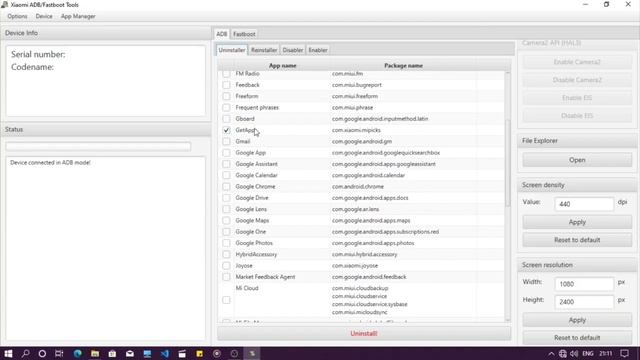Click the Status progress bar
640x360 pixels.
(98, 147)
